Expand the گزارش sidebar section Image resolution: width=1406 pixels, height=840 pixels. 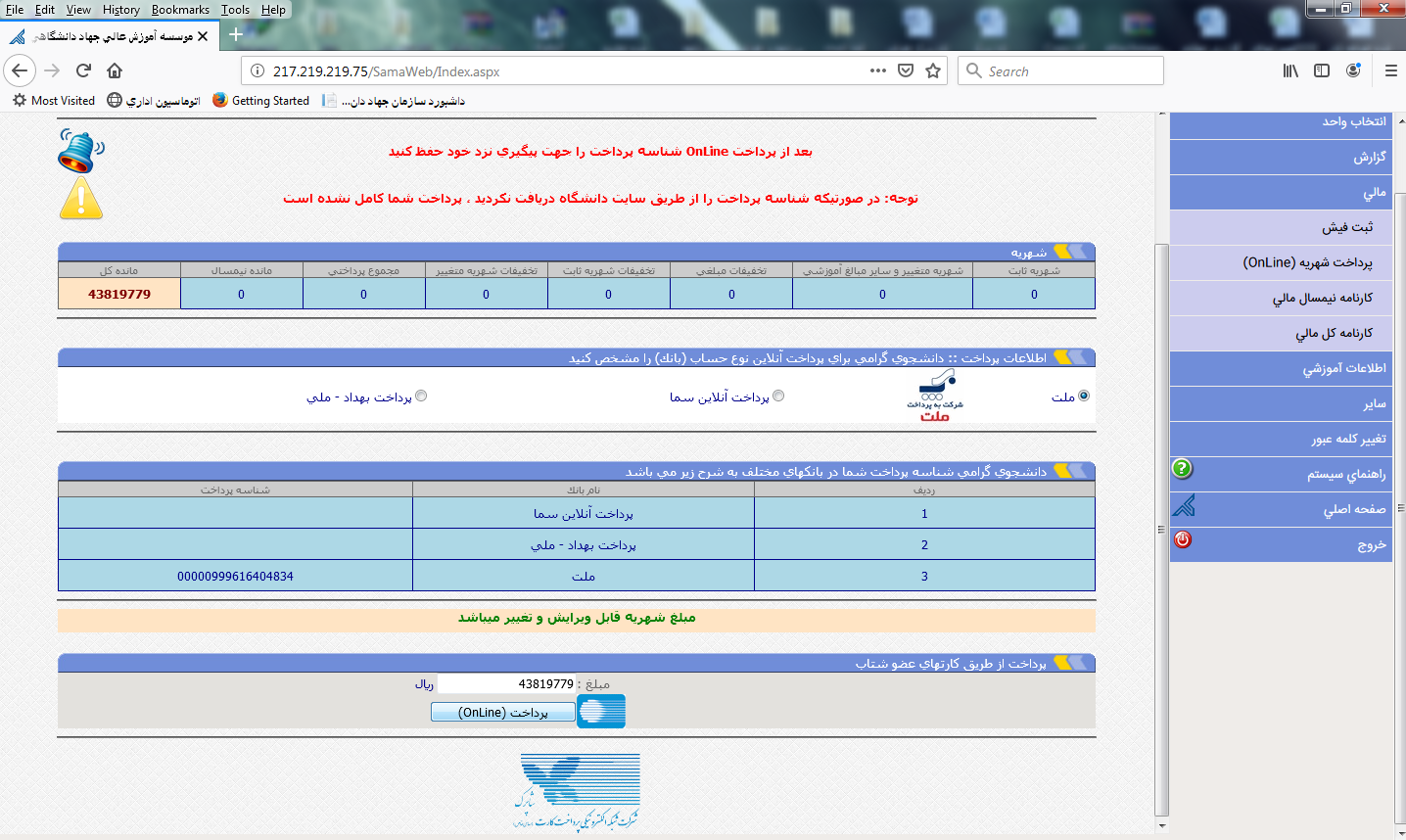[1280, 157]
